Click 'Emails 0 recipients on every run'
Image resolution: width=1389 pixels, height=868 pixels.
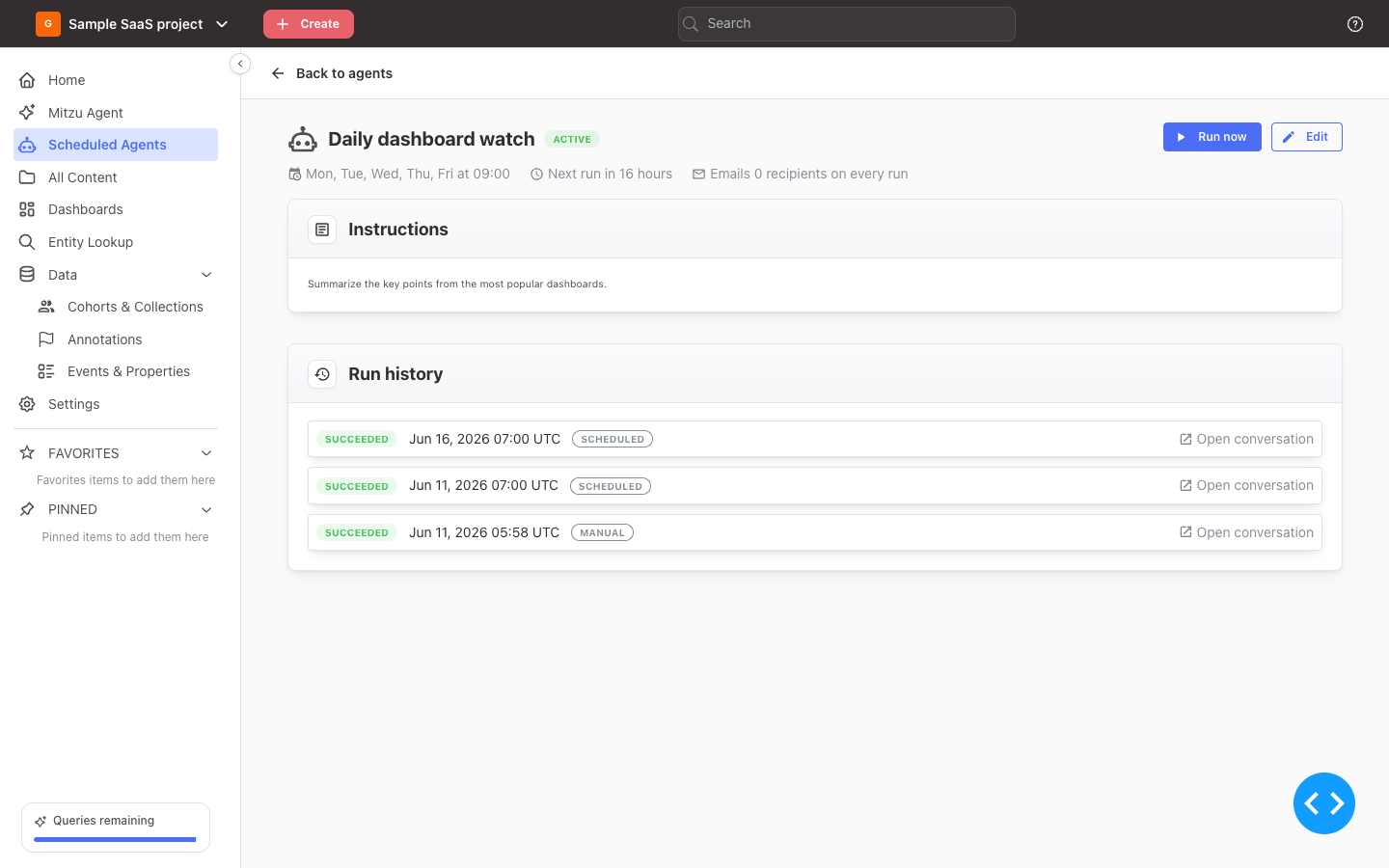click(x=808, y=175)
